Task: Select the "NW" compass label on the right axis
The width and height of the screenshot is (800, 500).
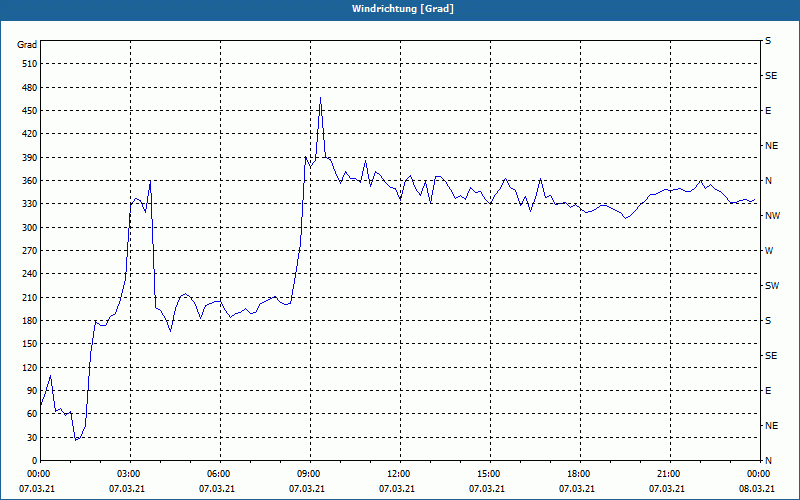Action: click(772, 216)
